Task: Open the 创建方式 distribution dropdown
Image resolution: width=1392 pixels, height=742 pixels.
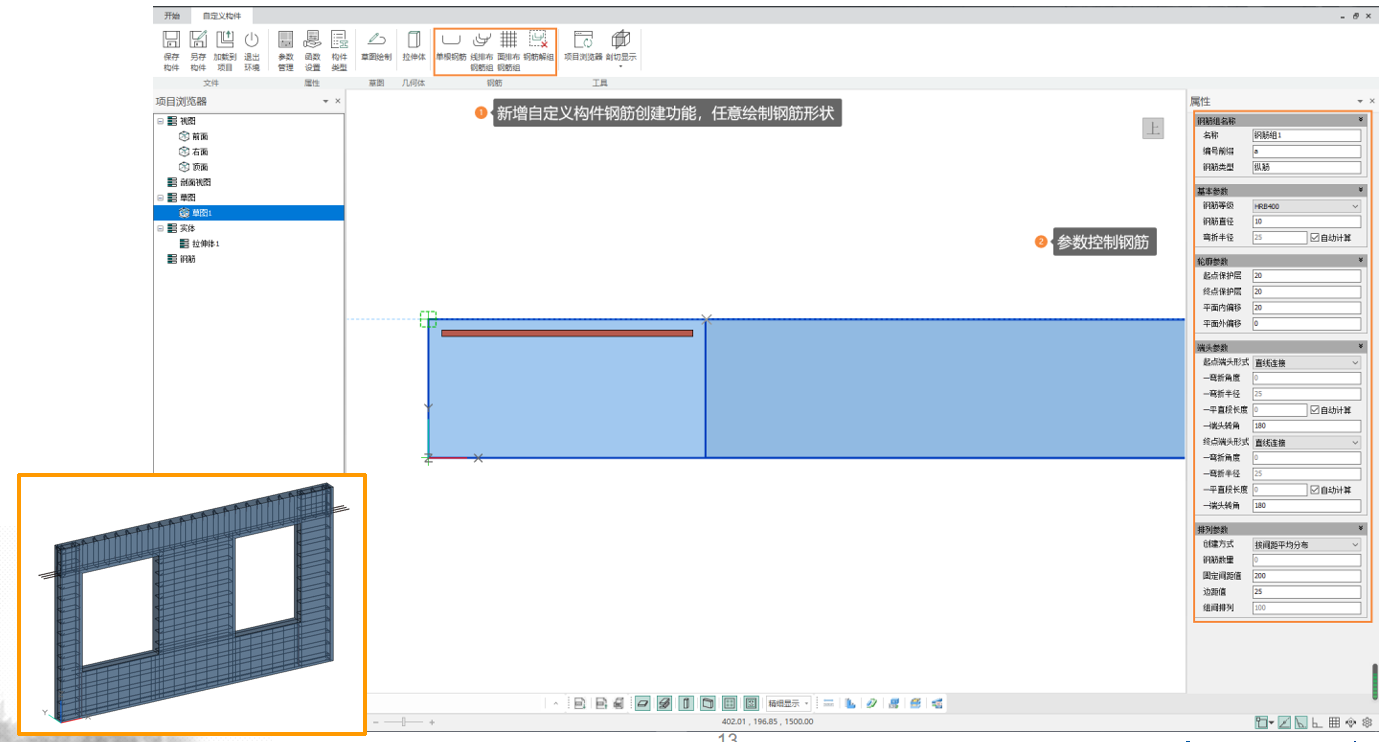Action: [1306, 545]
